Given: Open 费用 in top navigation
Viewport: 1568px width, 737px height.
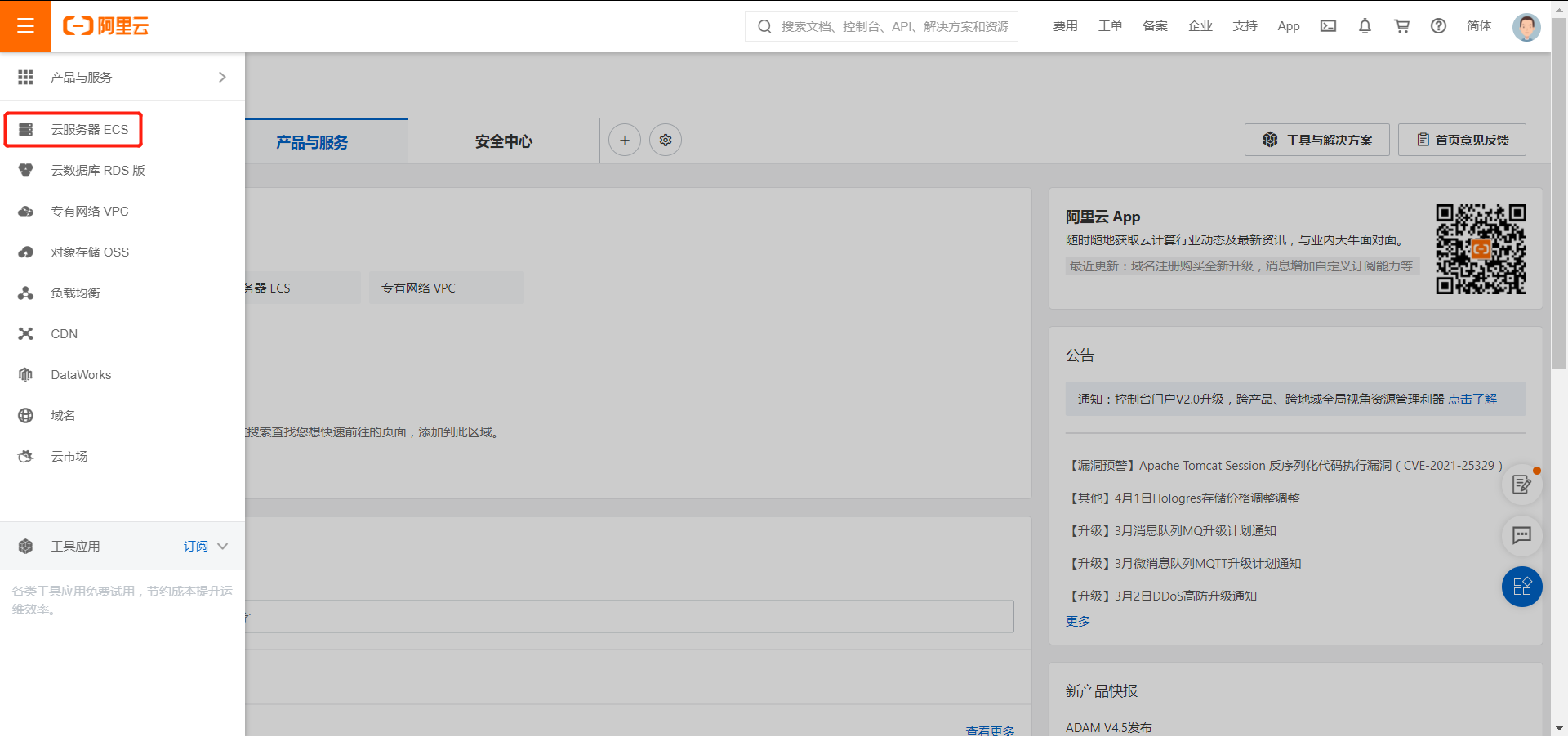Looking at the screenshot, I should point(1065,26).
